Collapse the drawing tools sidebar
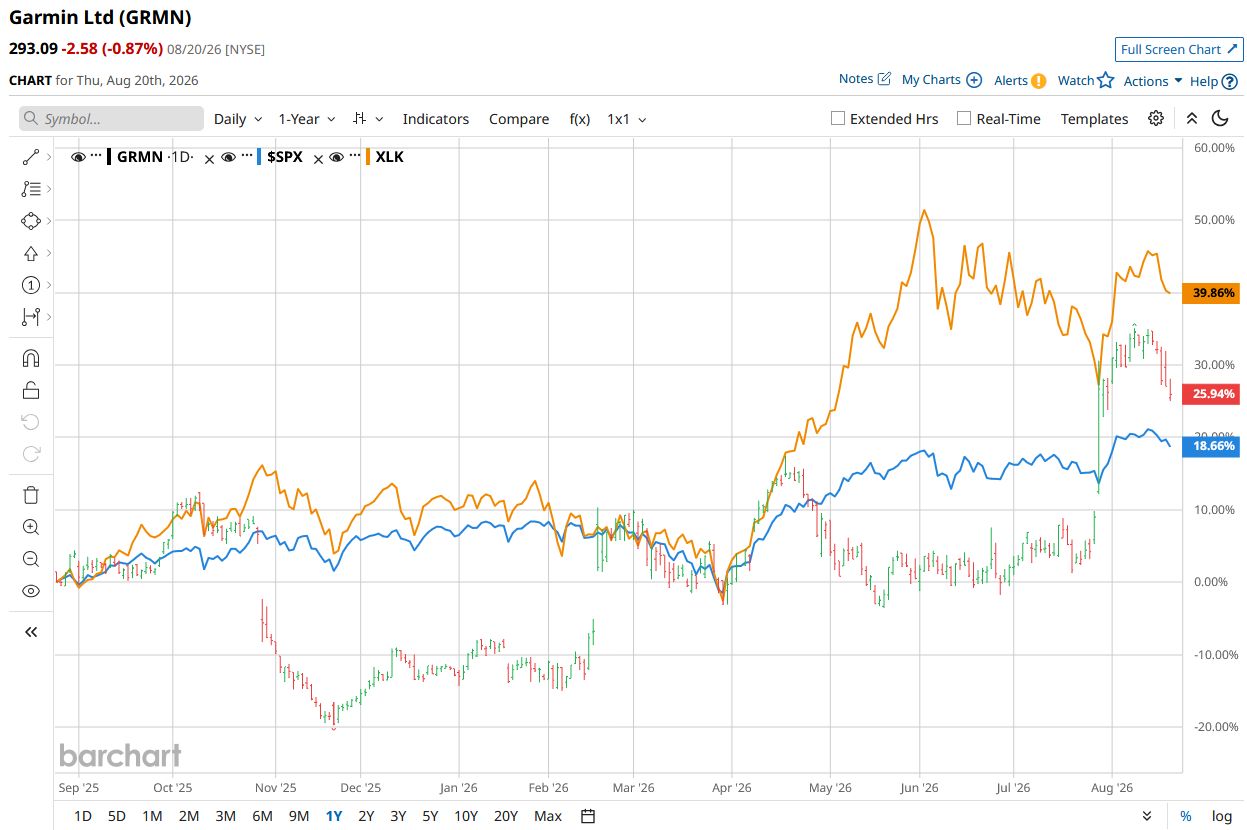 pos(30,632)
